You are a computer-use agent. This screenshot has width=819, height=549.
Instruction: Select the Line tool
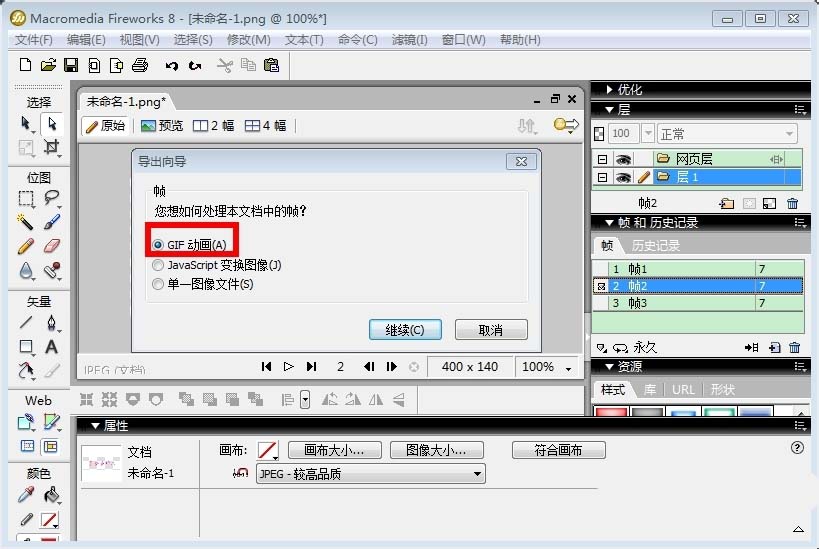coord(26,322)
